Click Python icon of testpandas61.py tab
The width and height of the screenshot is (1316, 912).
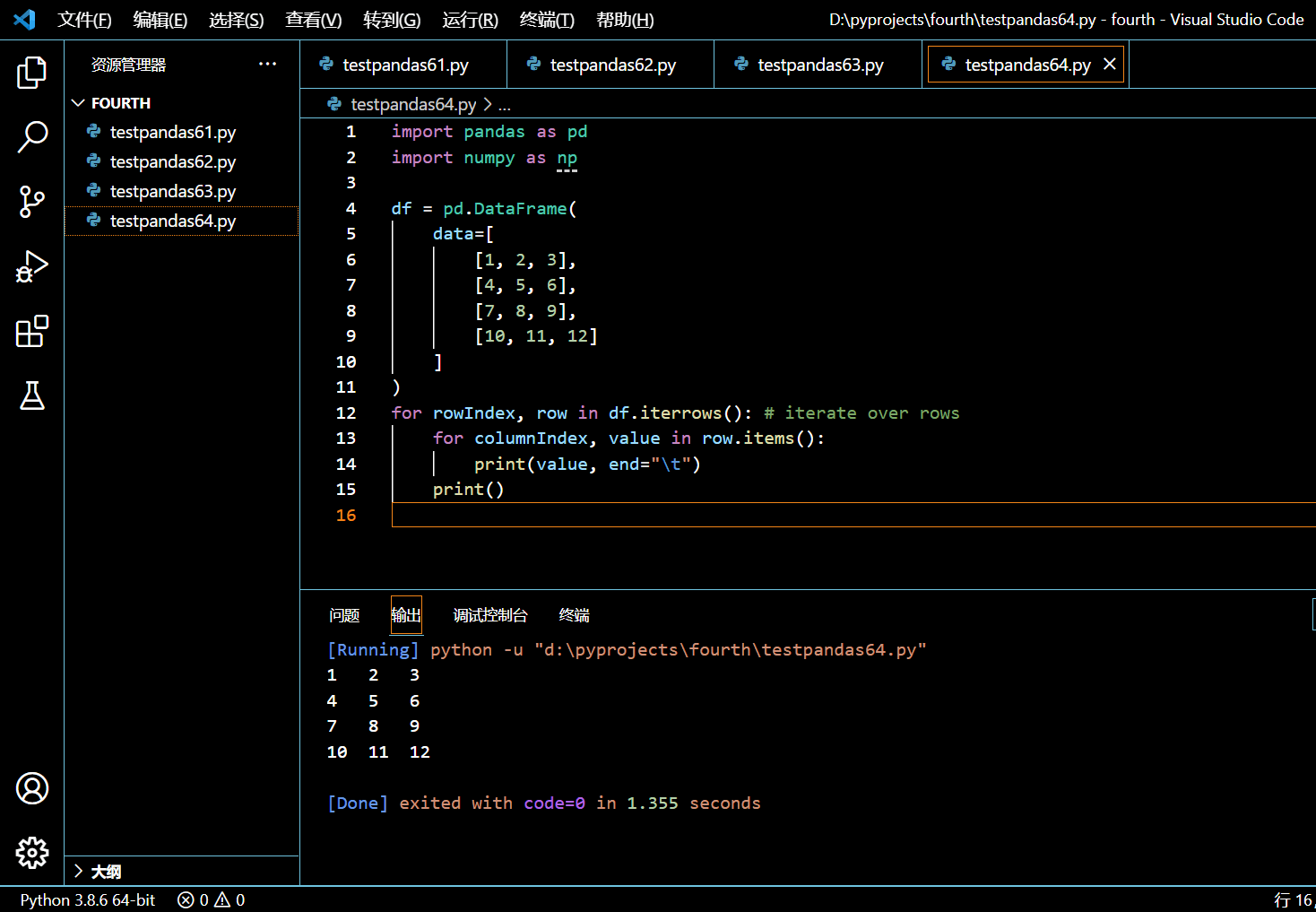point(326,64)
